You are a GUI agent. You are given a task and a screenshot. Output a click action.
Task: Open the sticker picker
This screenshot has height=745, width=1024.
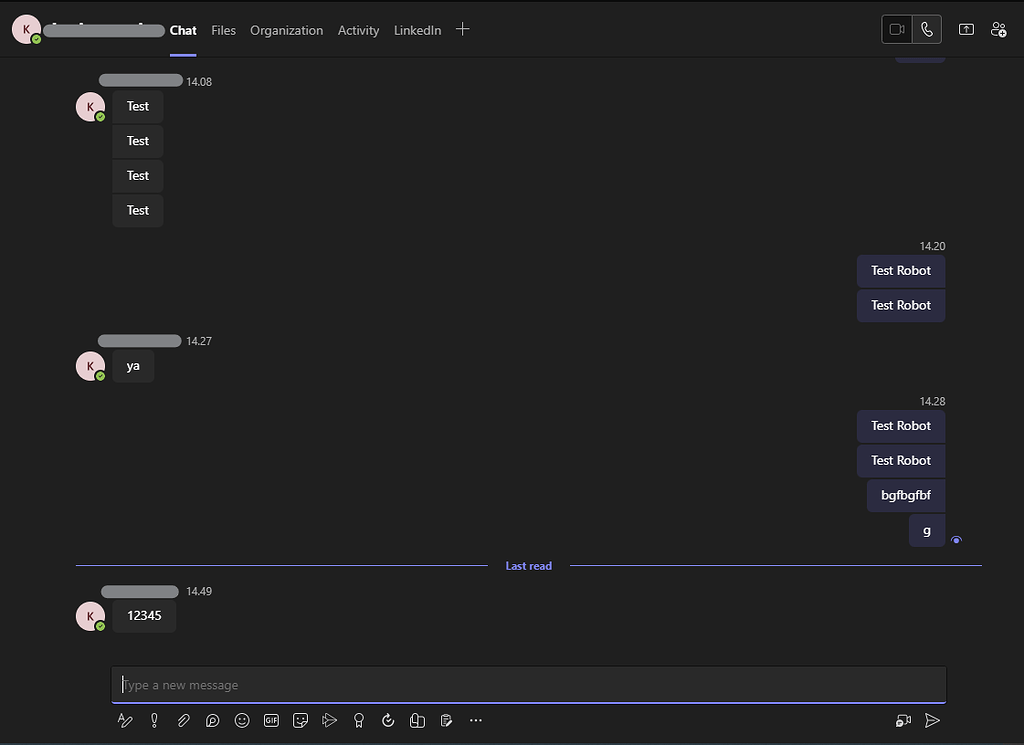[x=300, y=720]
